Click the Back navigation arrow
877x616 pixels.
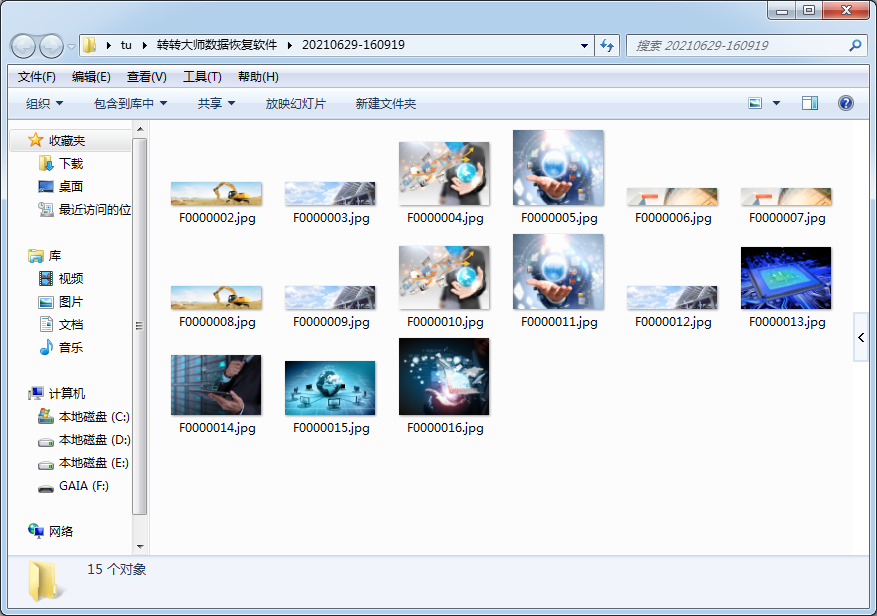click(24, 46)
